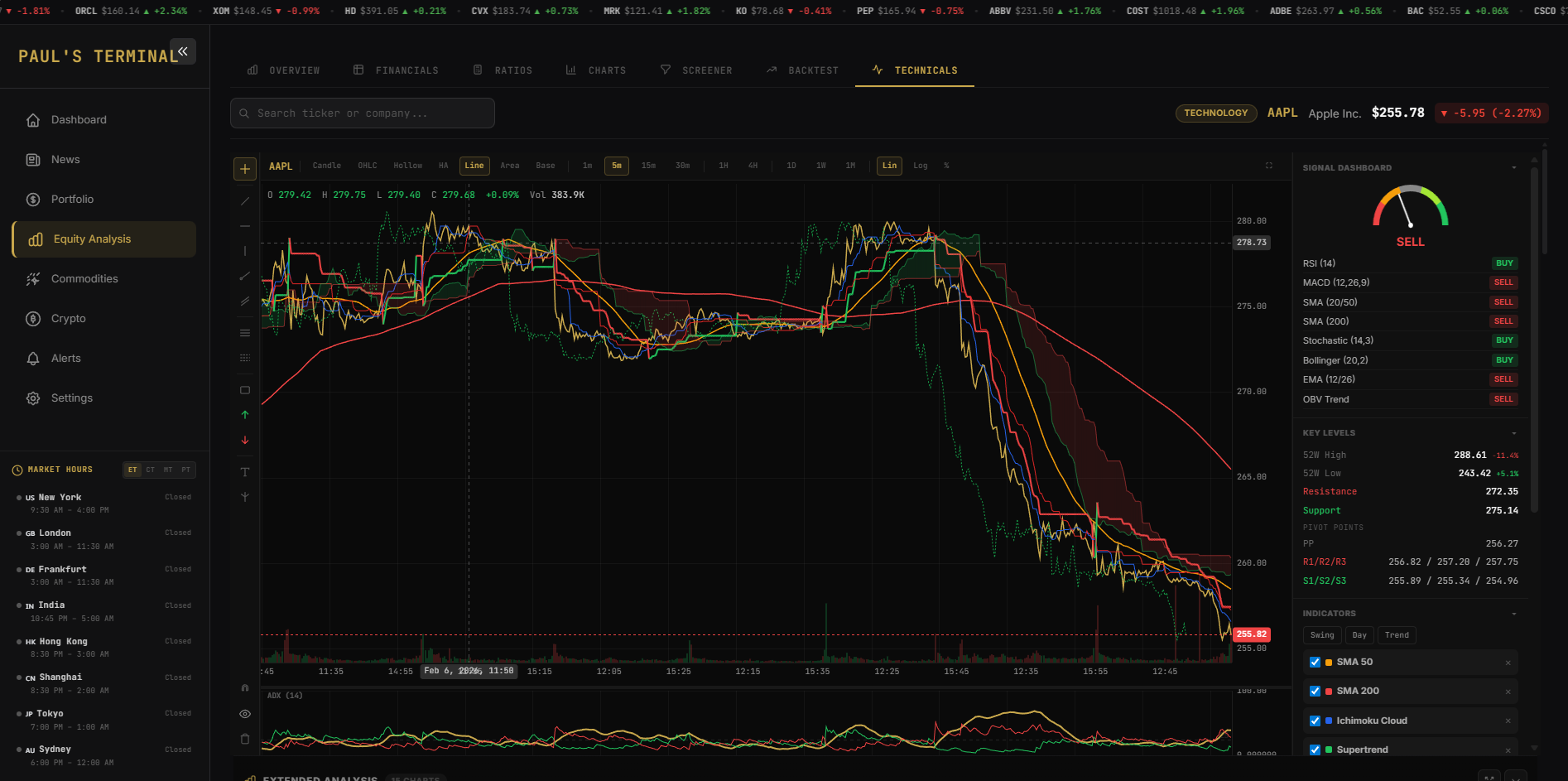Toggle fullscreen mode for the chart
Image resolution: width=1568 pixels, height=781 pixels.
[1268, 166]
